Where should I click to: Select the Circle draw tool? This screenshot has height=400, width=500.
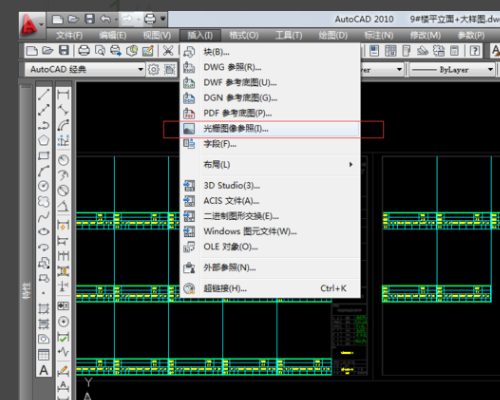44,186
